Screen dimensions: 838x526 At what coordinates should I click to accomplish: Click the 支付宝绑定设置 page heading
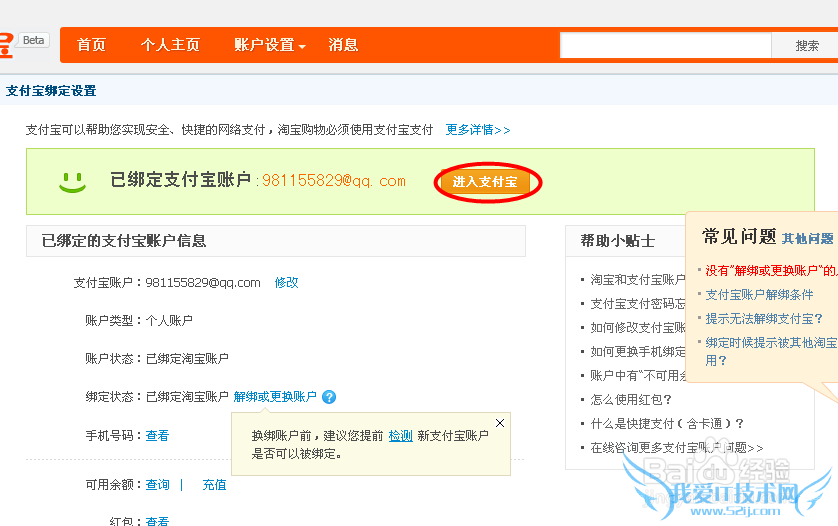tap(51, 91)
